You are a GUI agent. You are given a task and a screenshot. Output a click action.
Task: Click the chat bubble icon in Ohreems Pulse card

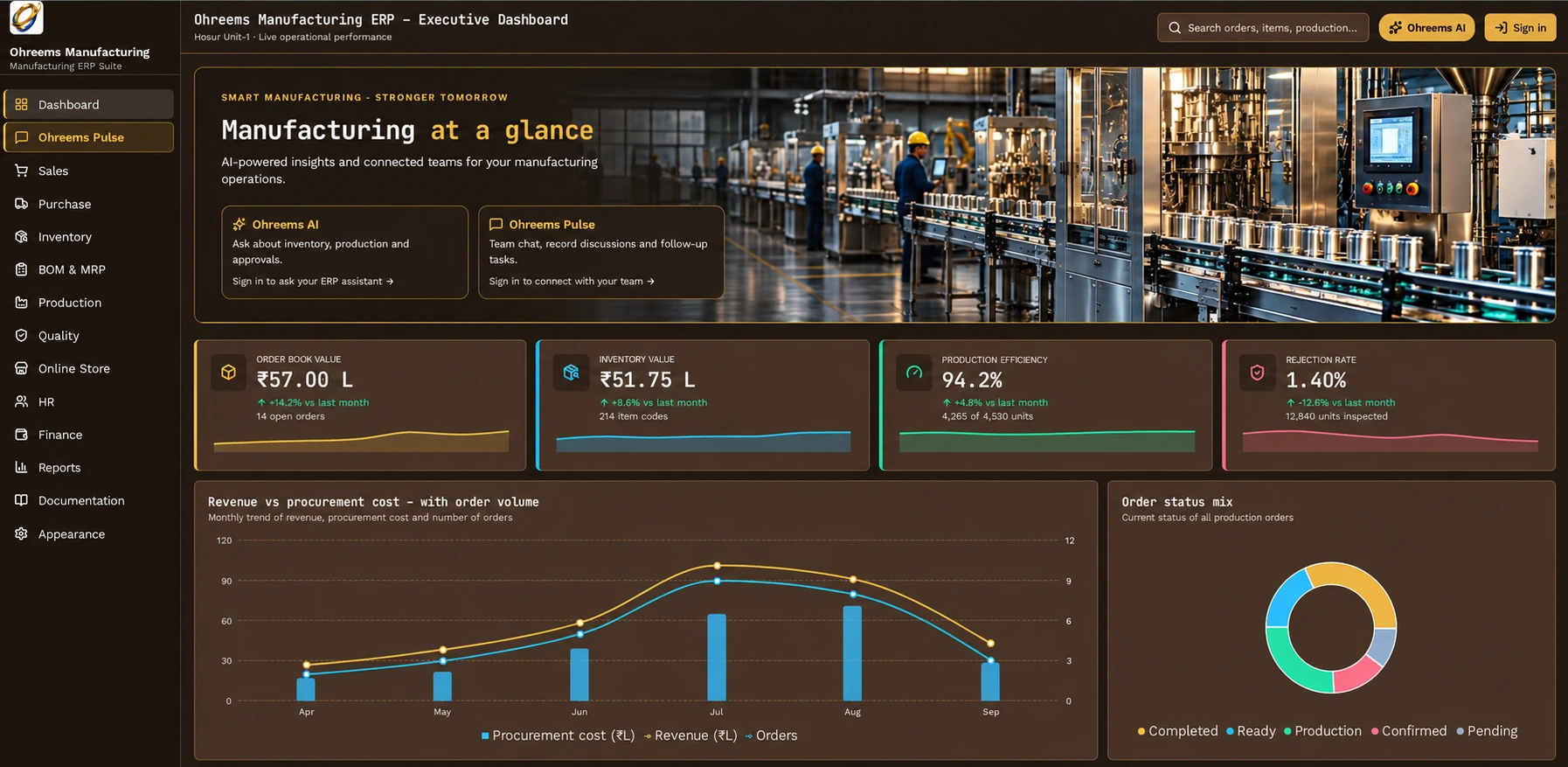pyautogui.click(x=496, y=225)
